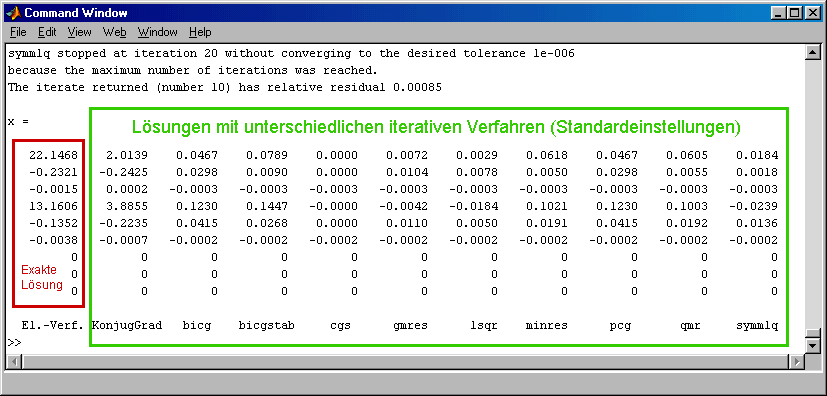Click the horizontal scrollbar track

point(405,362)
